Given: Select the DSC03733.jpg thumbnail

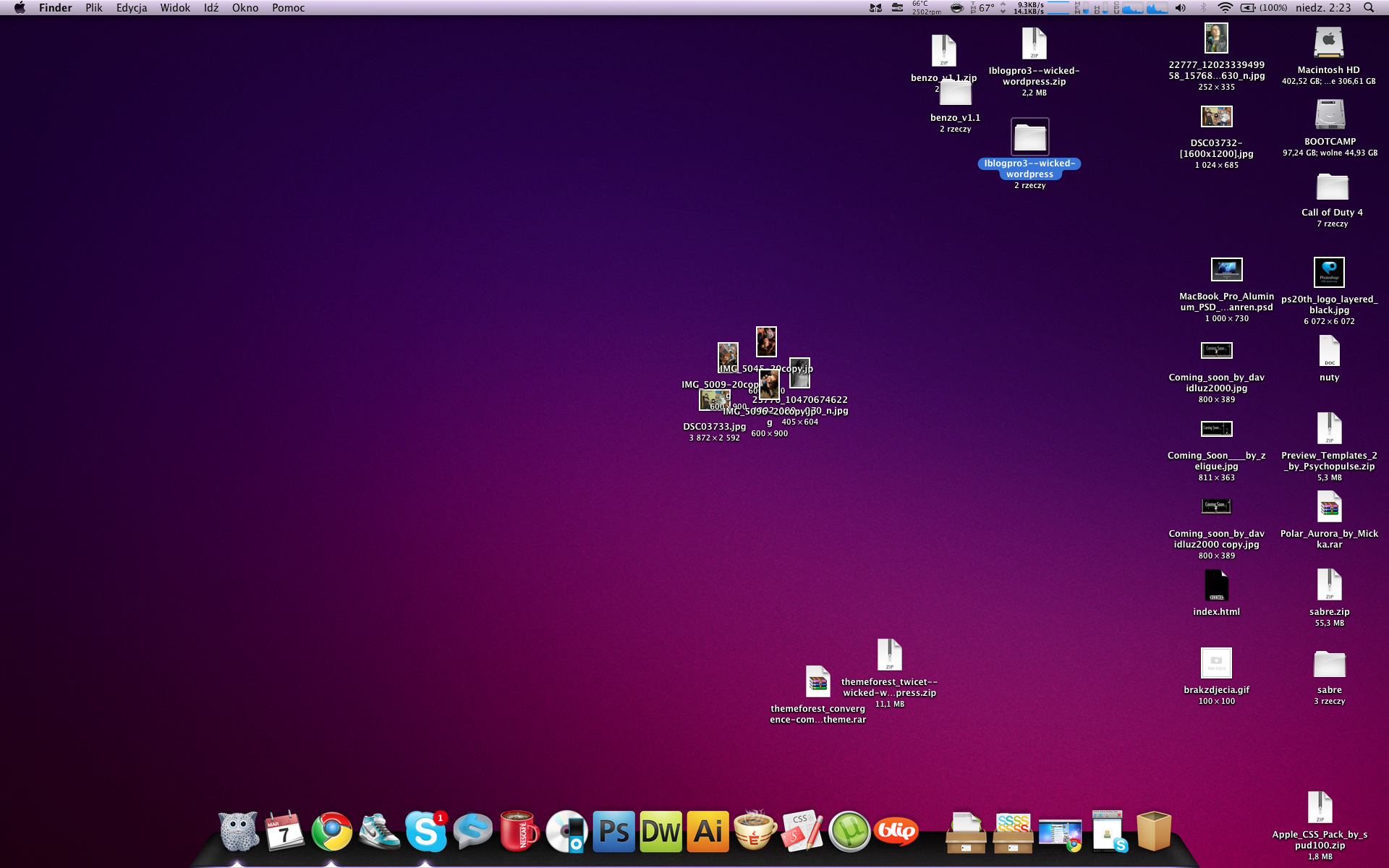Looking at the screenshot, I should [714, 400].
